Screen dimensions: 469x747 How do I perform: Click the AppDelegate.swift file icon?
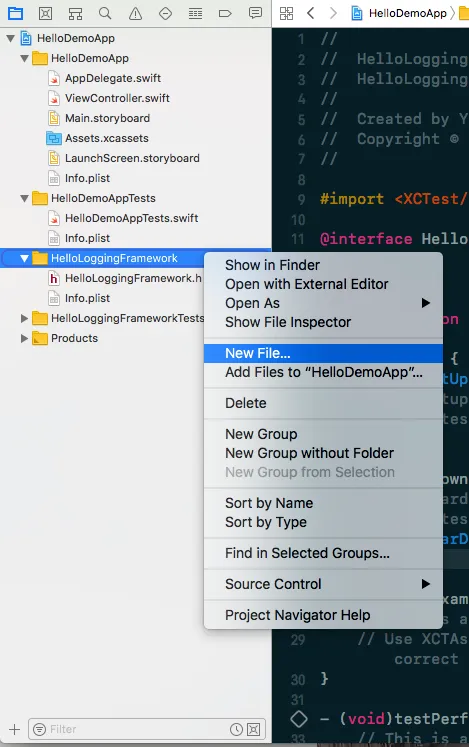[54, 78]
